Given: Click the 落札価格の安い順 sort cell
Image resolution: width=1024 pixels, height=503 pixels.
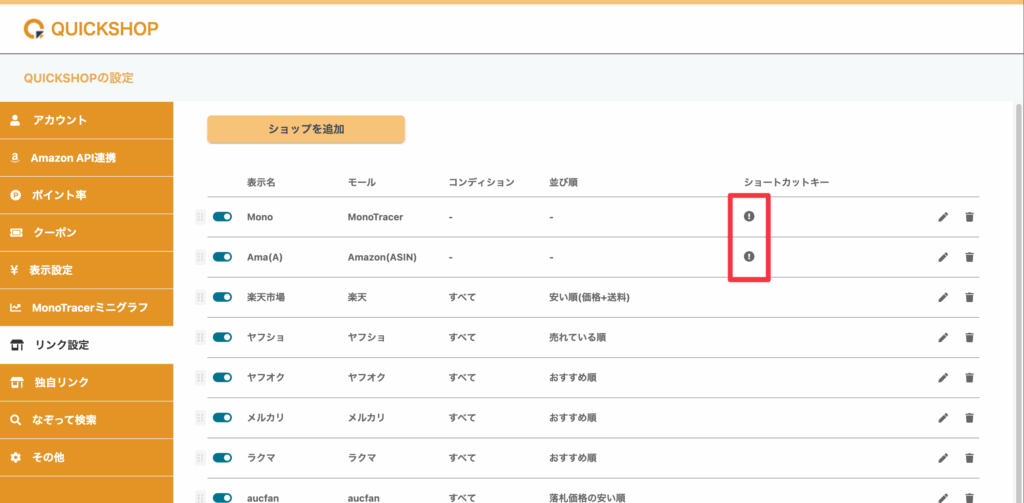Looking at the screenshot, I should (x=587, y=498).
